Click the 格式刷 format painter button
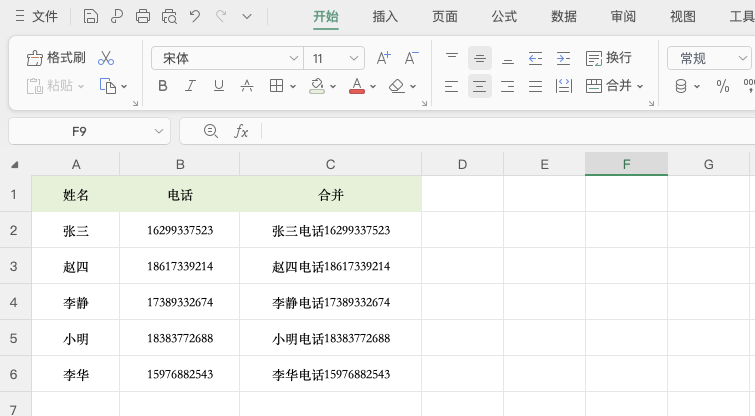This screenshot has width=755, height=416. pos(56,58)
